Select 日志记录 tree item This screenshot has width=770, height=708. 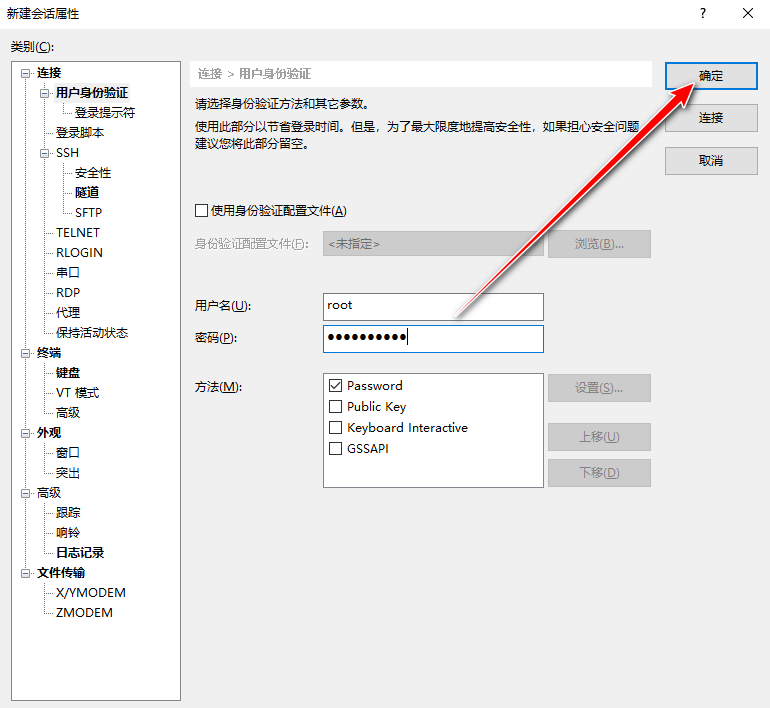point(80,553)
